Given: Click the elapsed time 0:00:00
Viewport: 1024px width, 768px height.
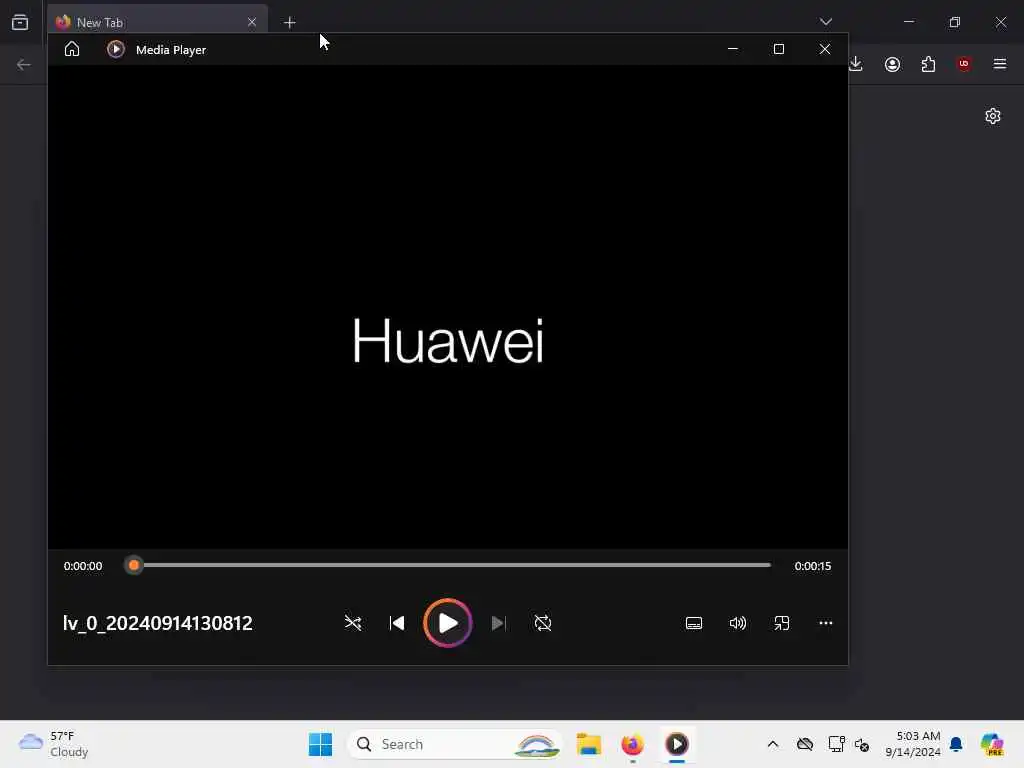Looking at the screenshot, I should pyautogui.click(x=83, y=566).
